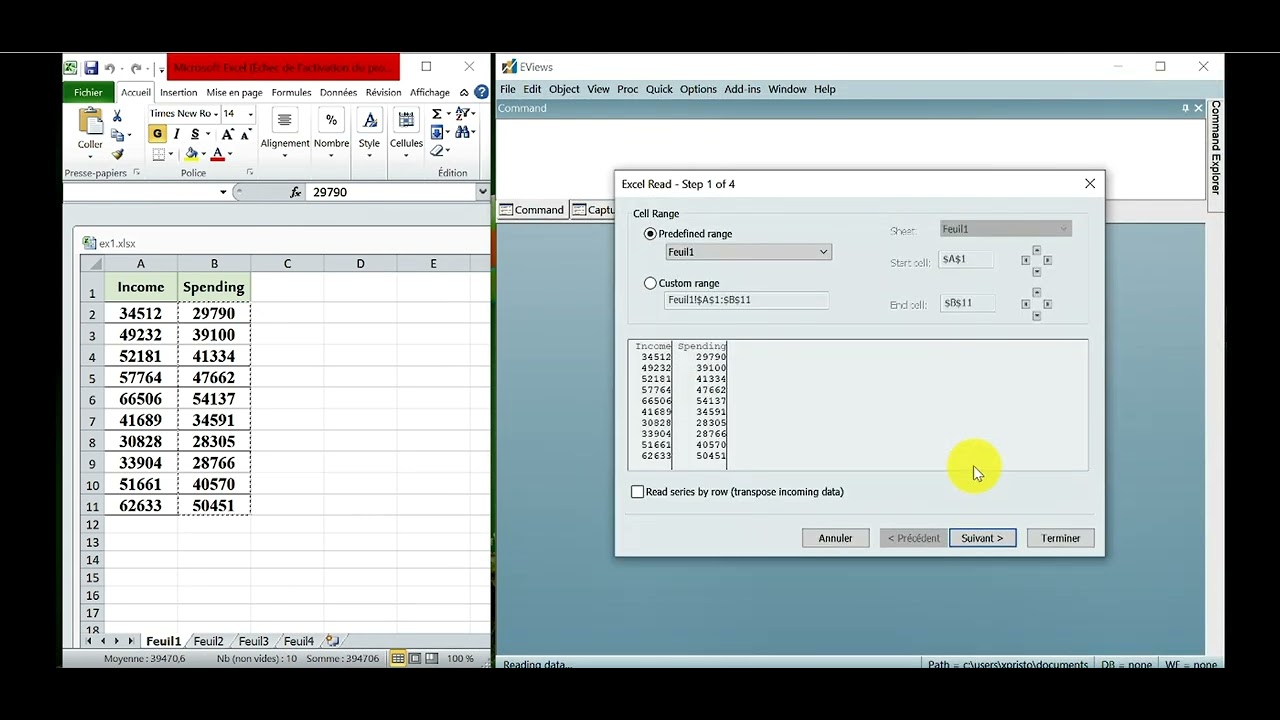
Task: Select the Custom range radio button
Action: click(651, 283)
